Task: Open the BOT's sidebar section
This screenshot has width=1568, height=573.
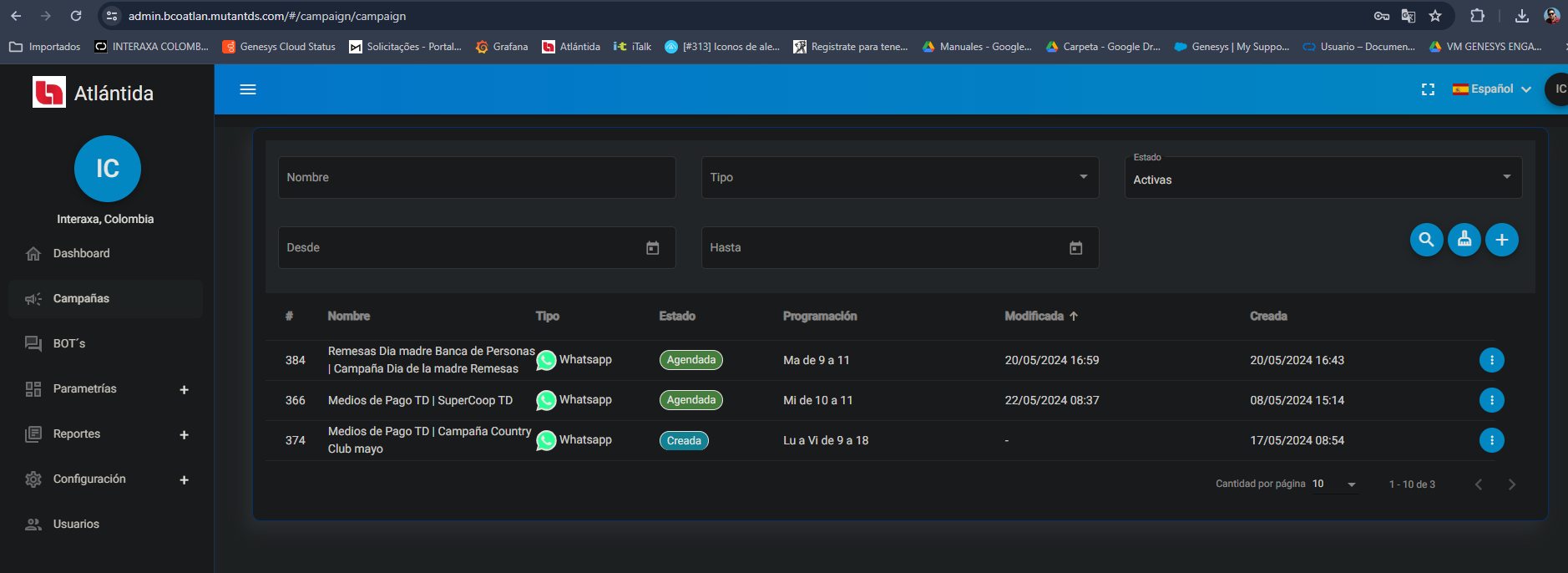Action: pos(69,343)
